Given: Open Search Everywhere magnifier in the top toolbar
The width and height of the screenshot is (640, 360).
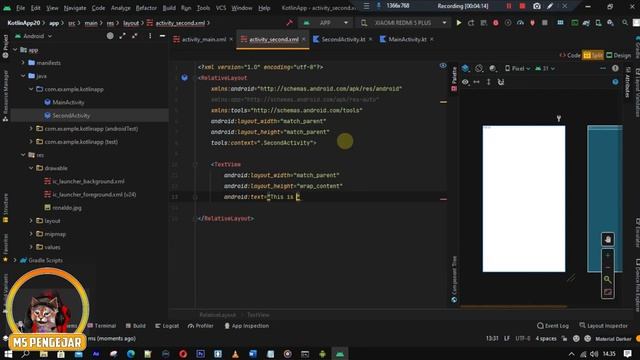Looking at the screenshot, I should 625,23.
